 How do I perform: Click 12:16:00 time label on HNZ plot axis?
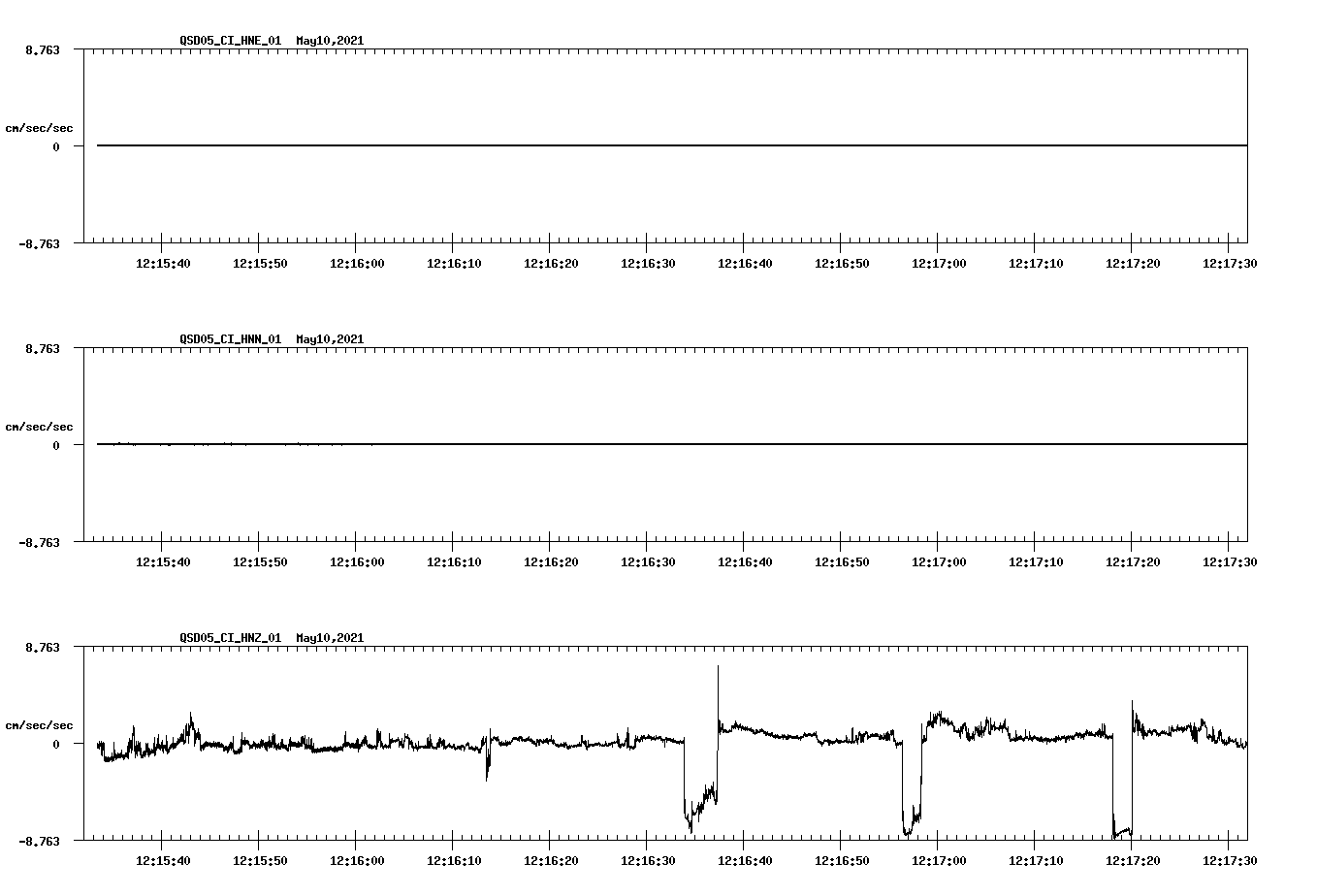pos(357,860)
